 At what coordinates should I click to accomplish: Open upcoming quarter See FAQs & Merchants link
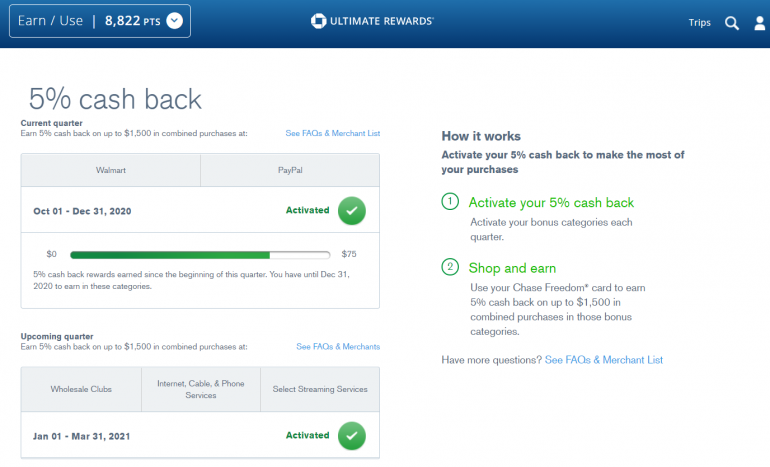tap(338, 347)
